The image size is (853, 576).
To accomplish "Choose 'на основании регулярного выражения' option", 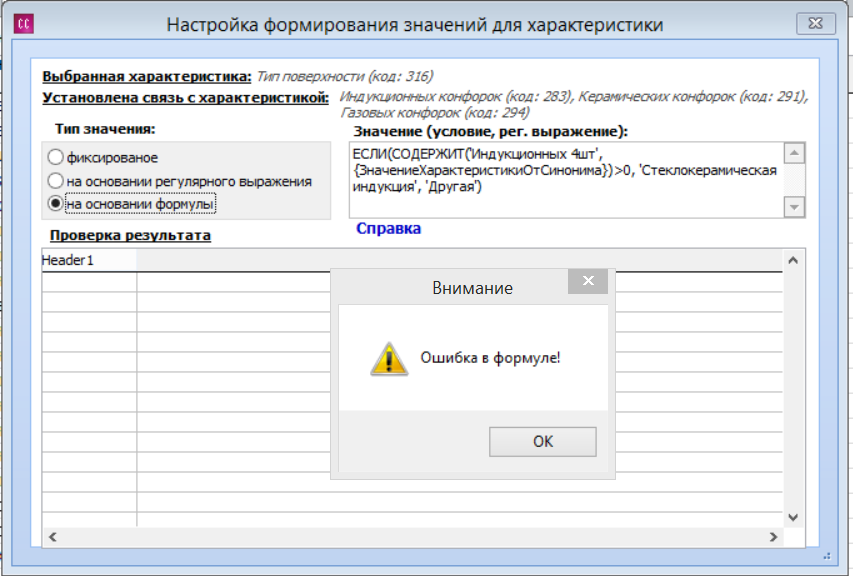I will point(180,181).
